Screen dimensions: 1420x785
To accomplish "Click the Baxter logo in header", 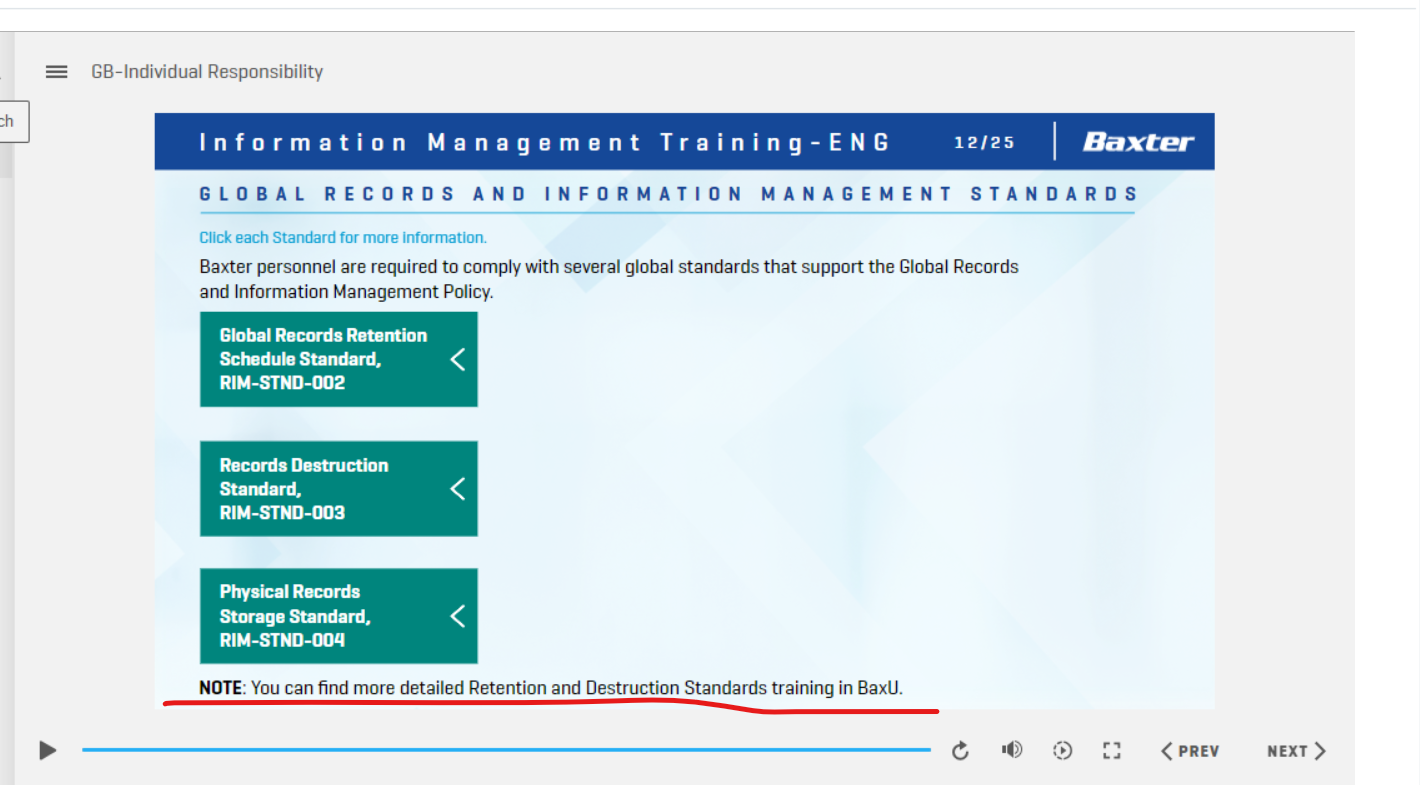I will 1138,142.
